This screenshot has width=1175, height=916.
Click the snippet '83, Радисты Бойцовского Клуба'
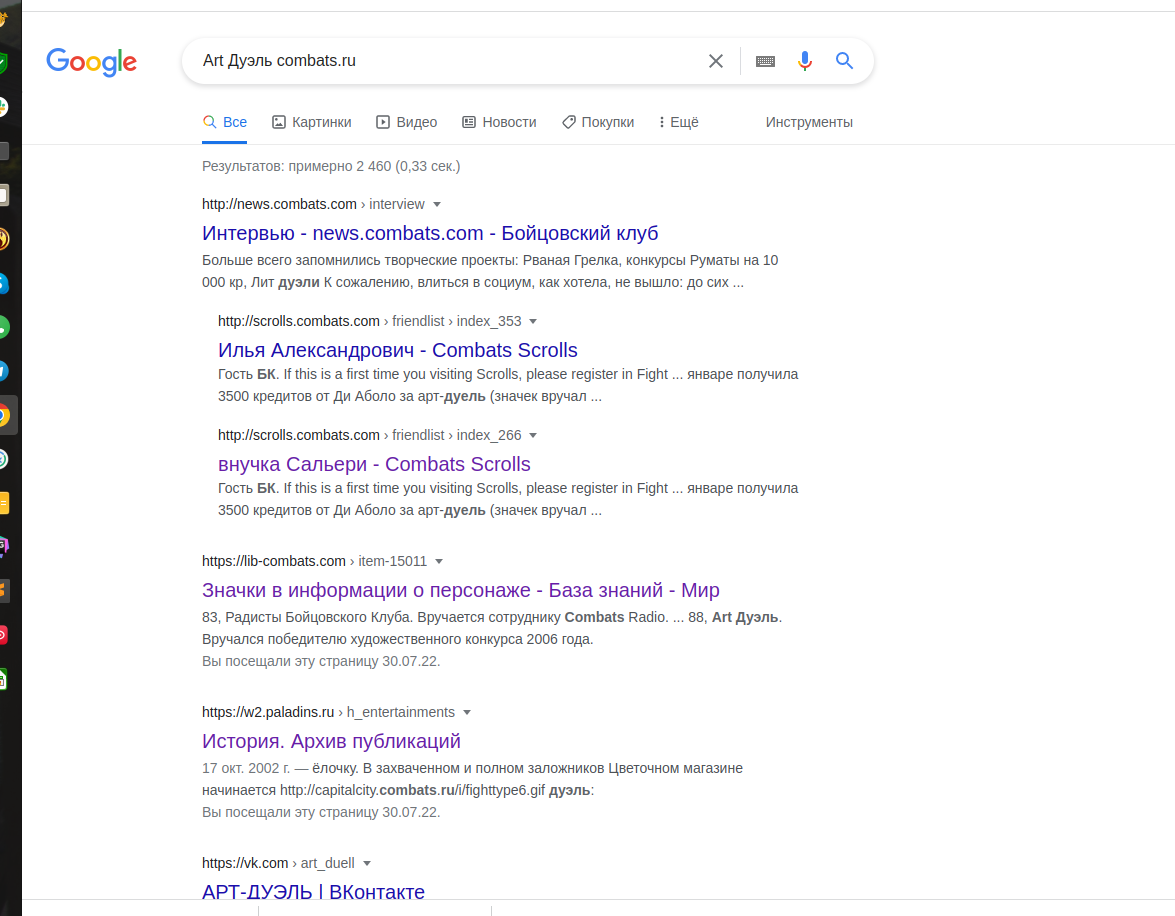492,628
